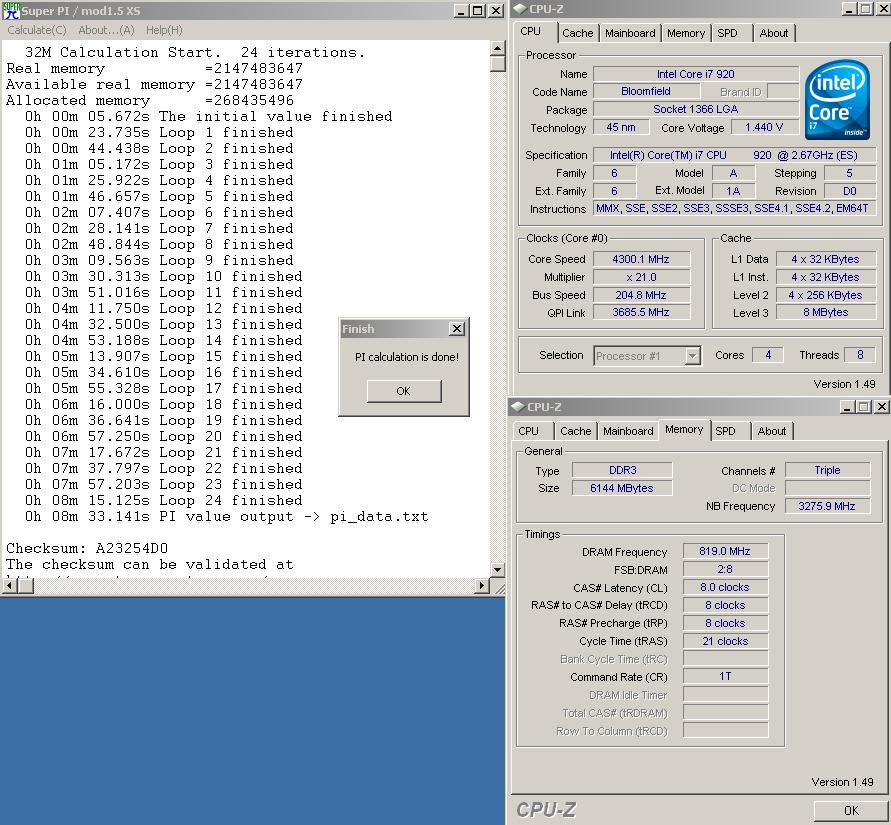Viewport: 891px width, 825px height.
Task: Click the QPI Link value '3685.5 MHz'
Action: point(641,312)
